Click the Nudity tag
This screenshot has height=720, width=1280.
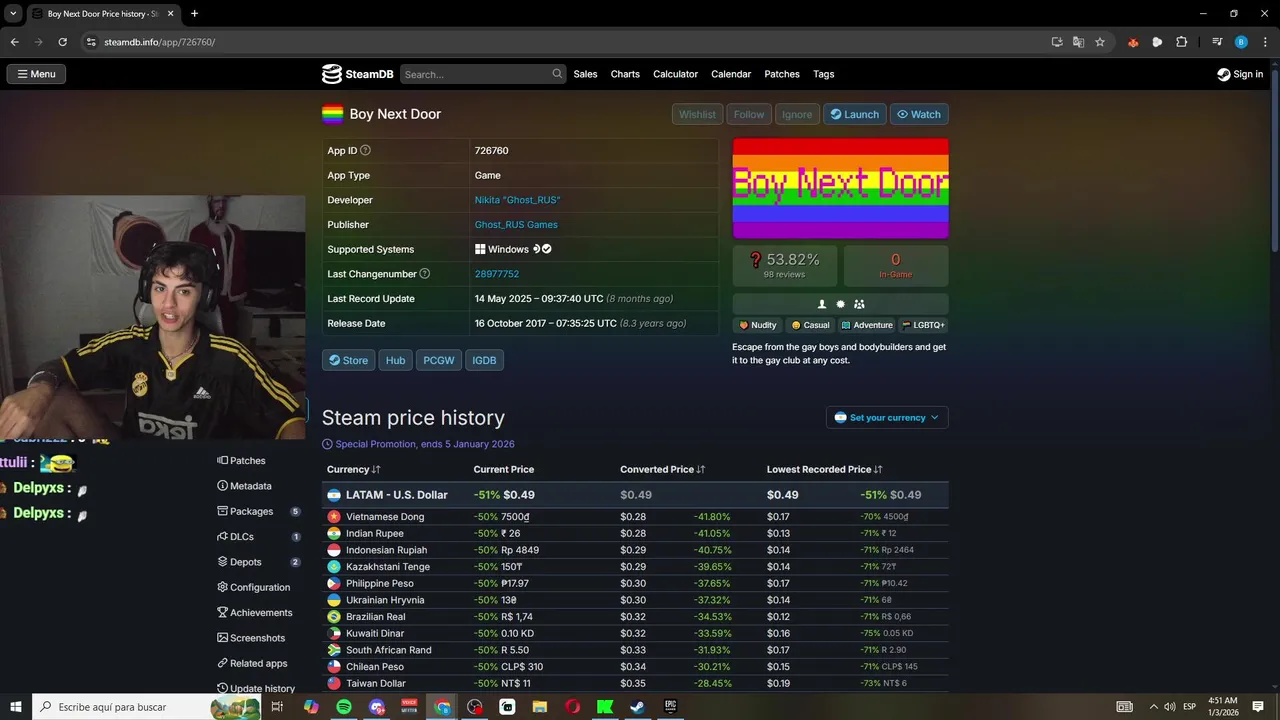pyautogui.click(x=757, y=325)
